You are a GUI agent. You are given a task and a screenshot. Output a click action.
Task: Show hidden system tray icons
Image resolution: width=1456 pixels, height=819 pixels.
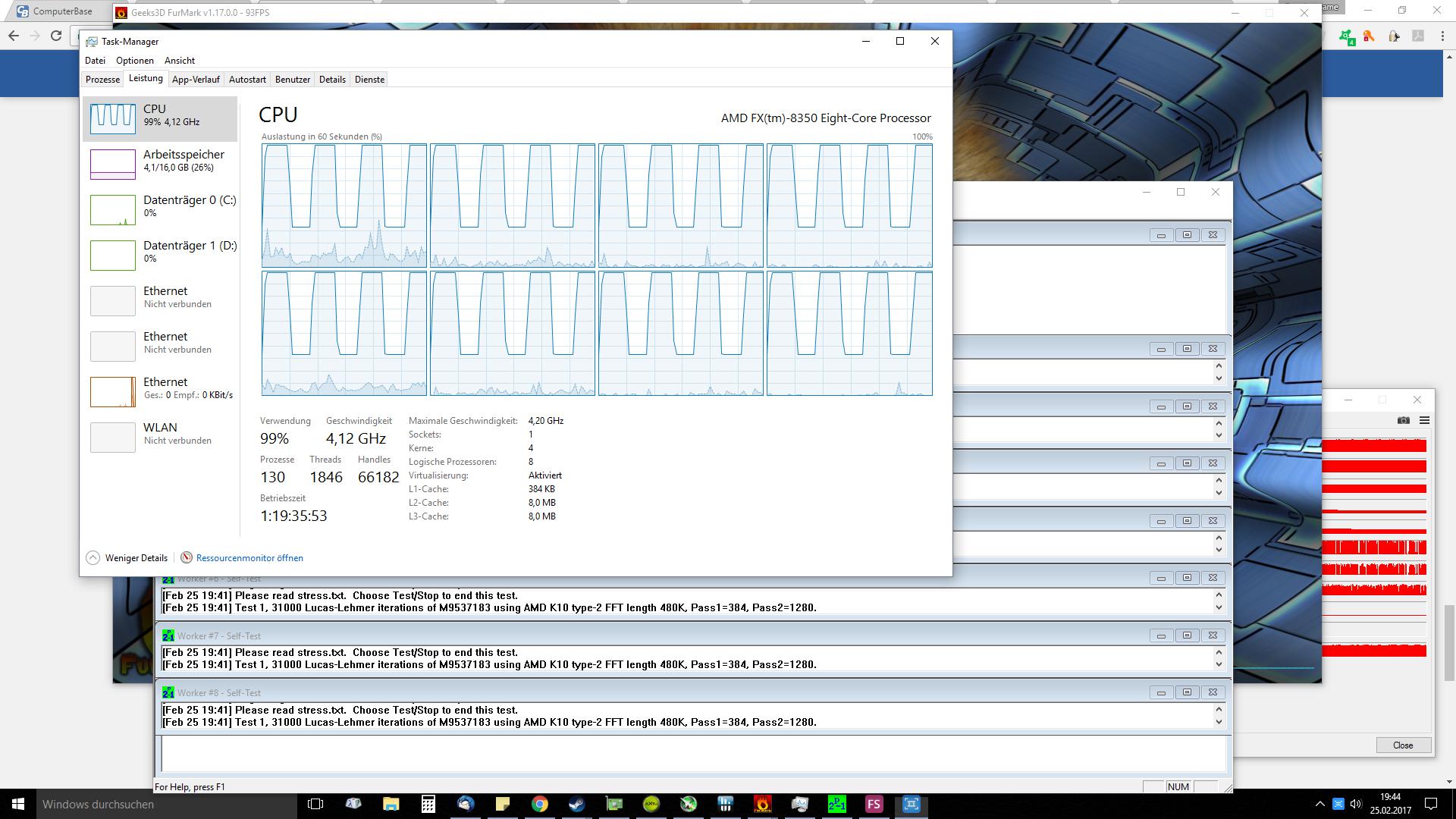pyautogui.click(x=1320, y=804)
